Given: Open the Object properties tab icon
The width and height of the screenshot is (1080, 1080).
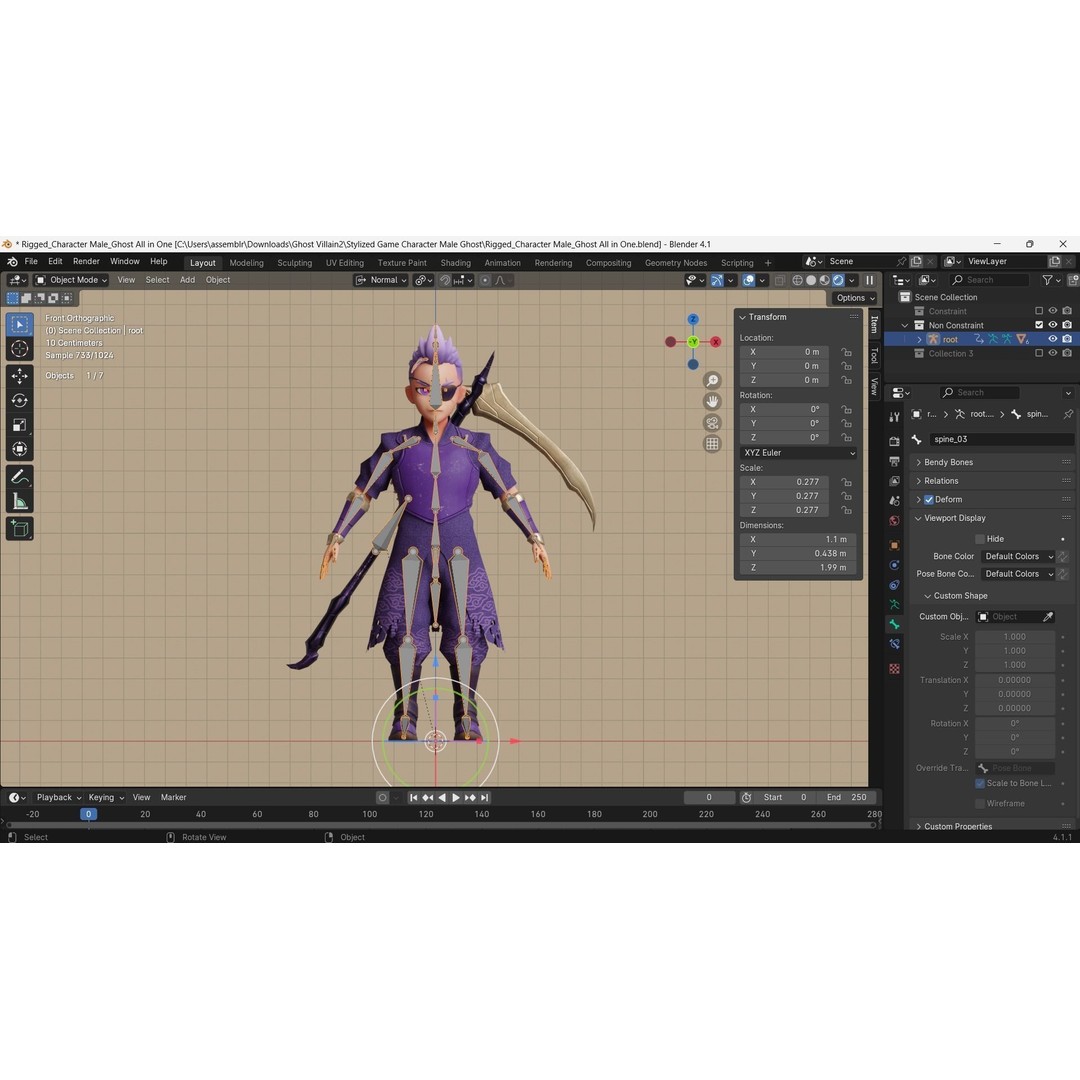Looking at the screenshot, I should (x=894, y=546).
